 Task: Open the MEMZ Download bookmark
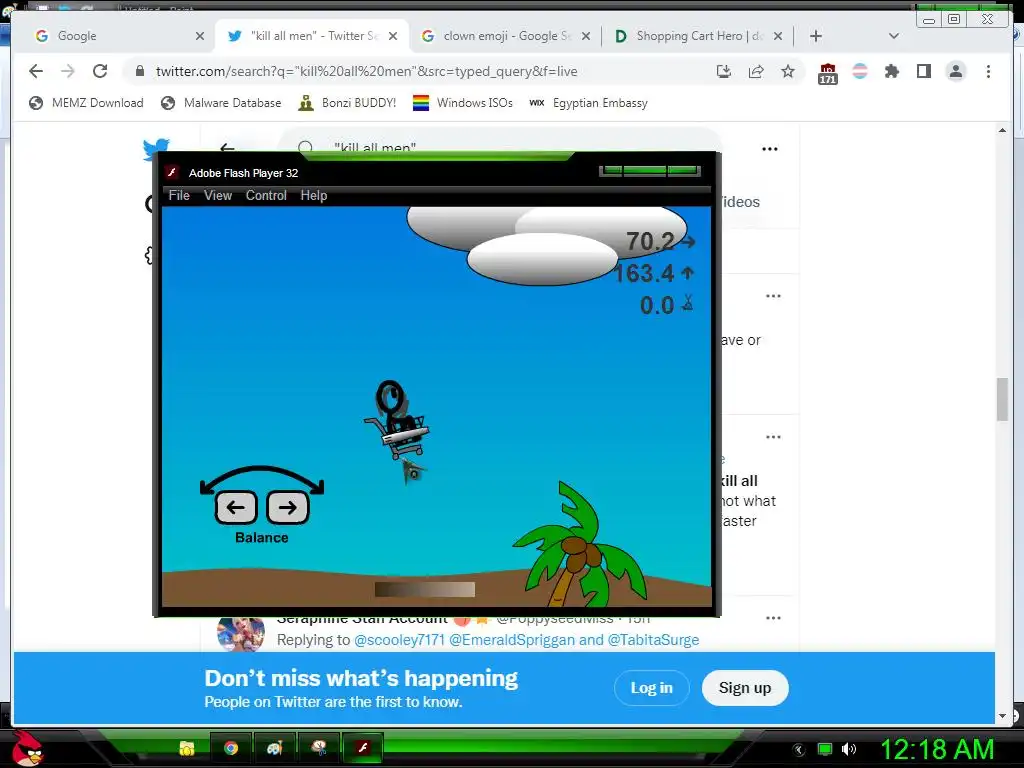[x=86, y=103]
